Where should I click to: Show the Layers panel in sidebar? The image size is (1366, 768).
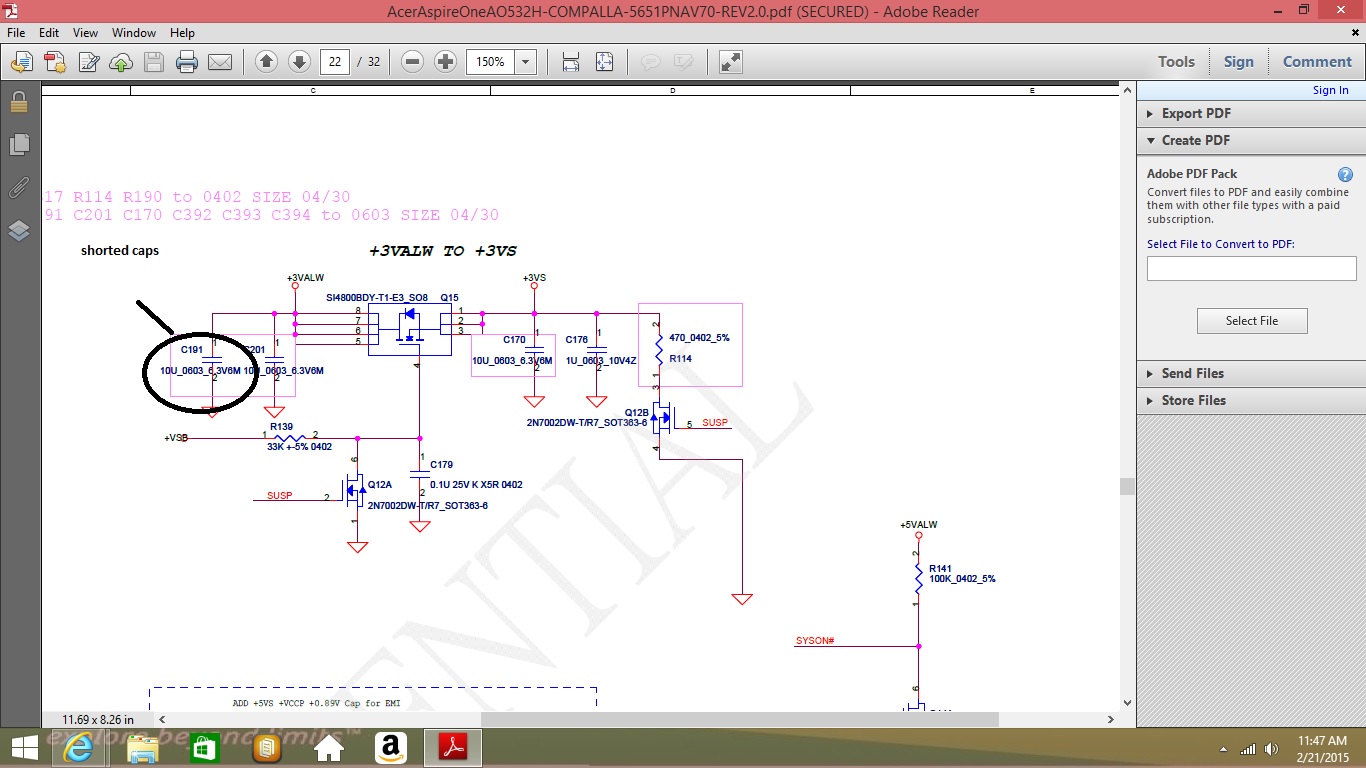[19, 232]
